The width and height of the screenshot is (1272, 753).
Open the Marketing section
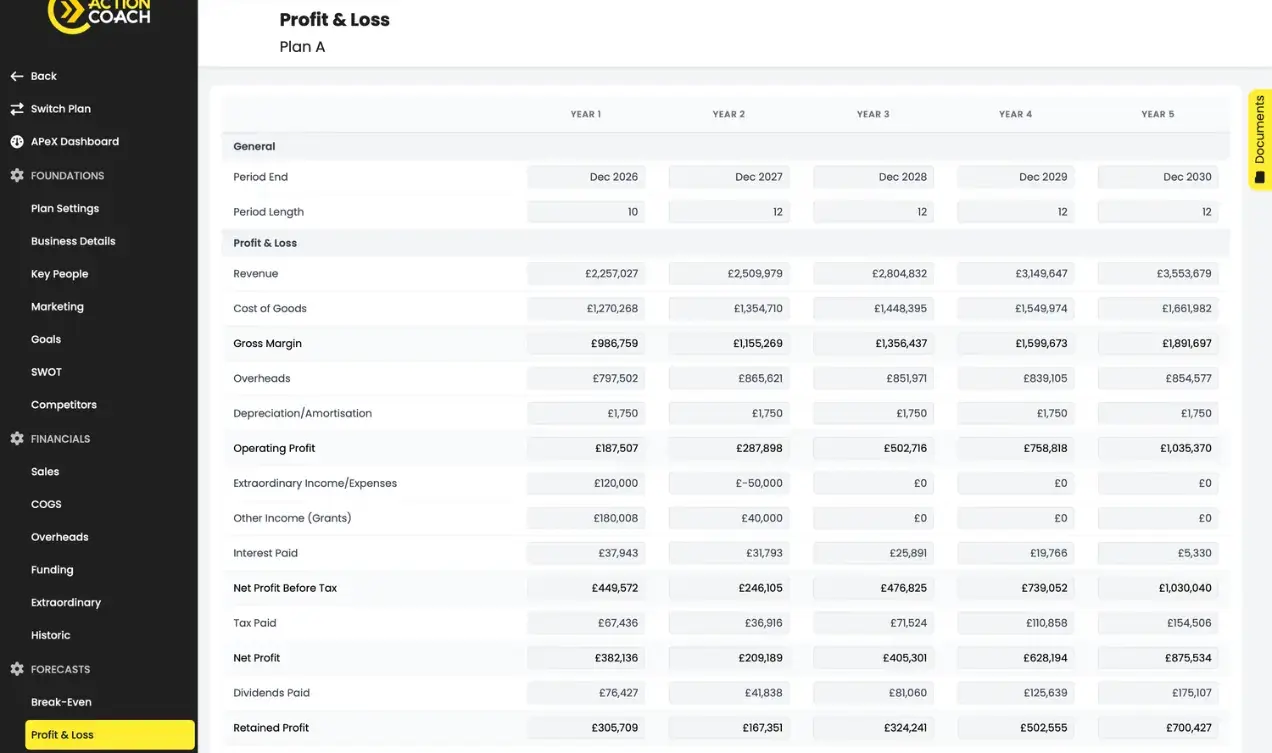pos(57,307)
